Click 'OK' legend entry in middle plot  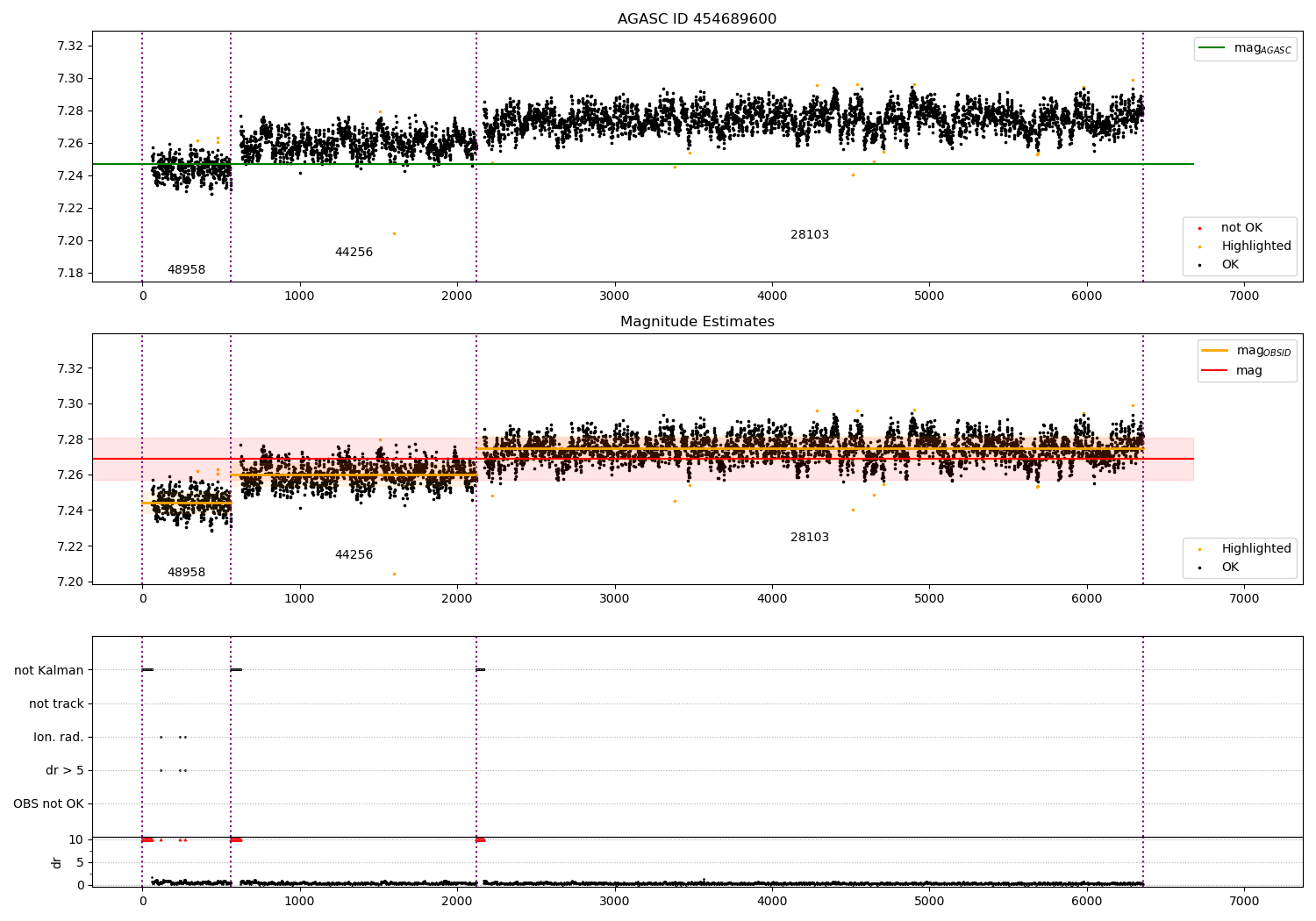coord(1230,568)
